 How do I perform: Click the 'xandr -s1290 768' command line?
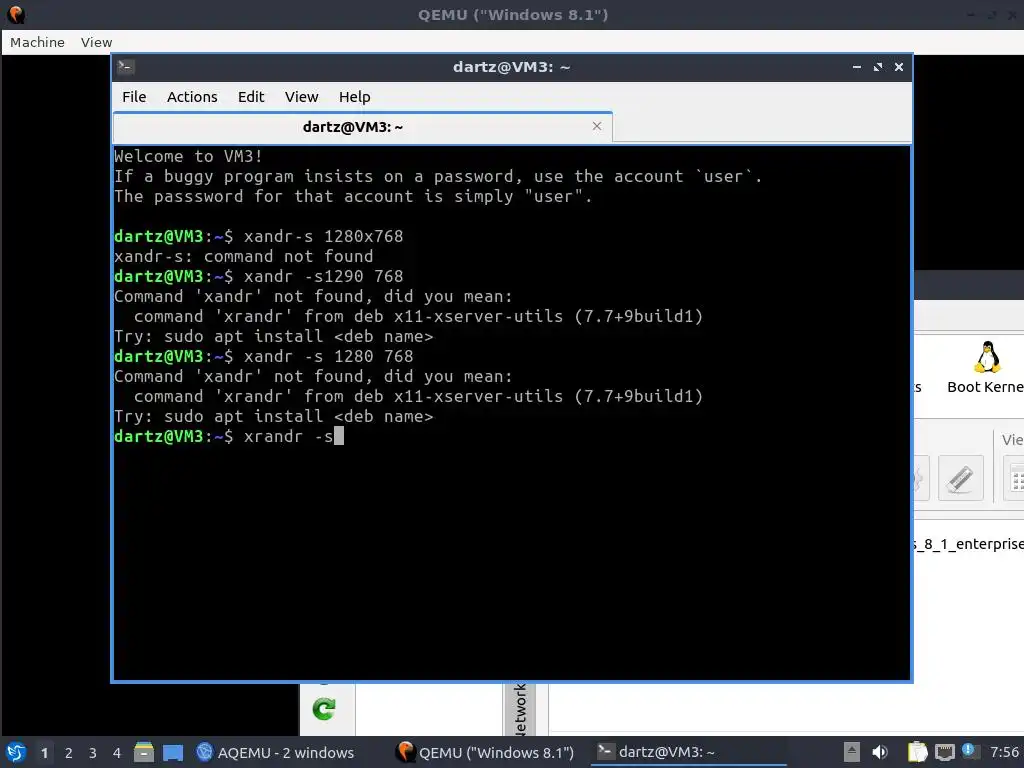259,276
